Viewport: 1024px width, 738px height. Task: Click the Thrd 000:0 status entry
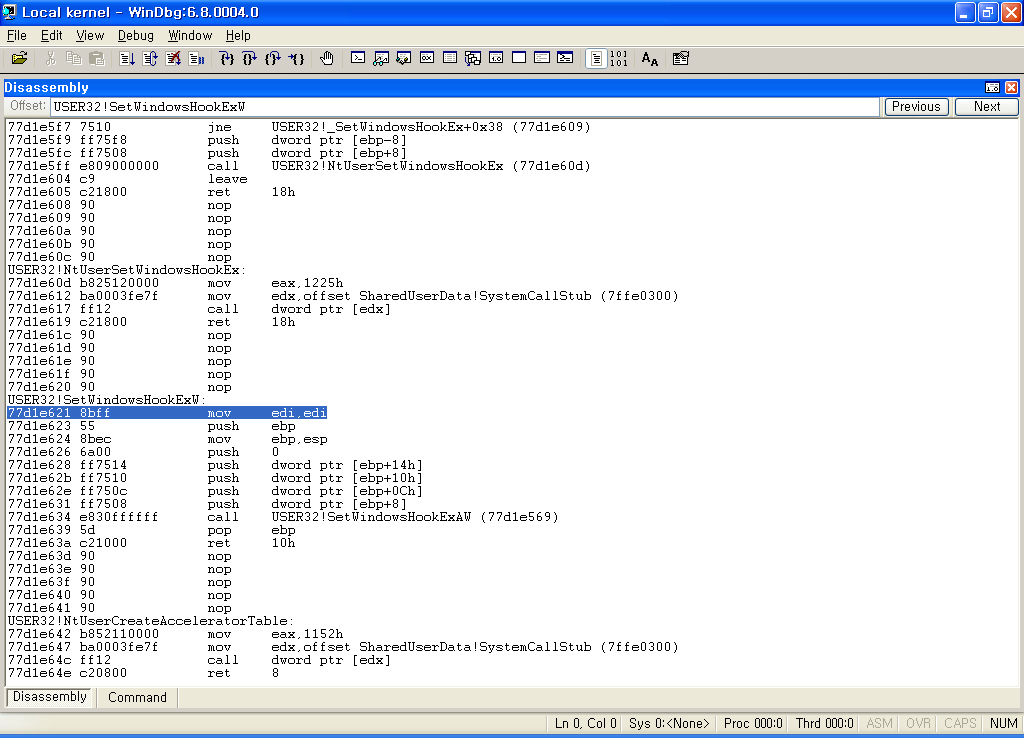(824, 723)
